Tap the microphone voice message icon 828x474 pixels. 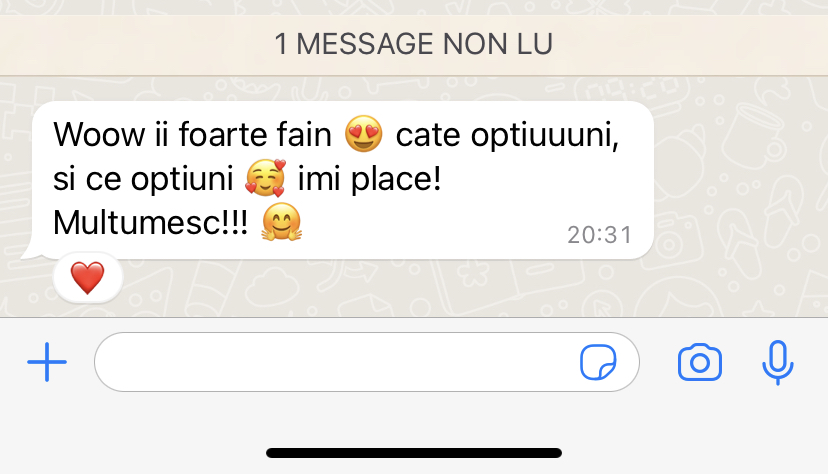coord(777,363)
